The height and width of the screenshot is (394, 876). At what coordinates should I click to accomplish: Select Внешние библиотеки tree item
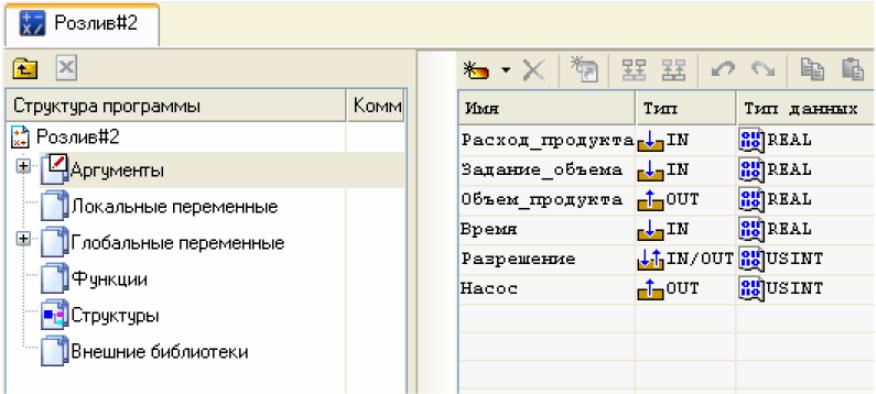point(159,352)
